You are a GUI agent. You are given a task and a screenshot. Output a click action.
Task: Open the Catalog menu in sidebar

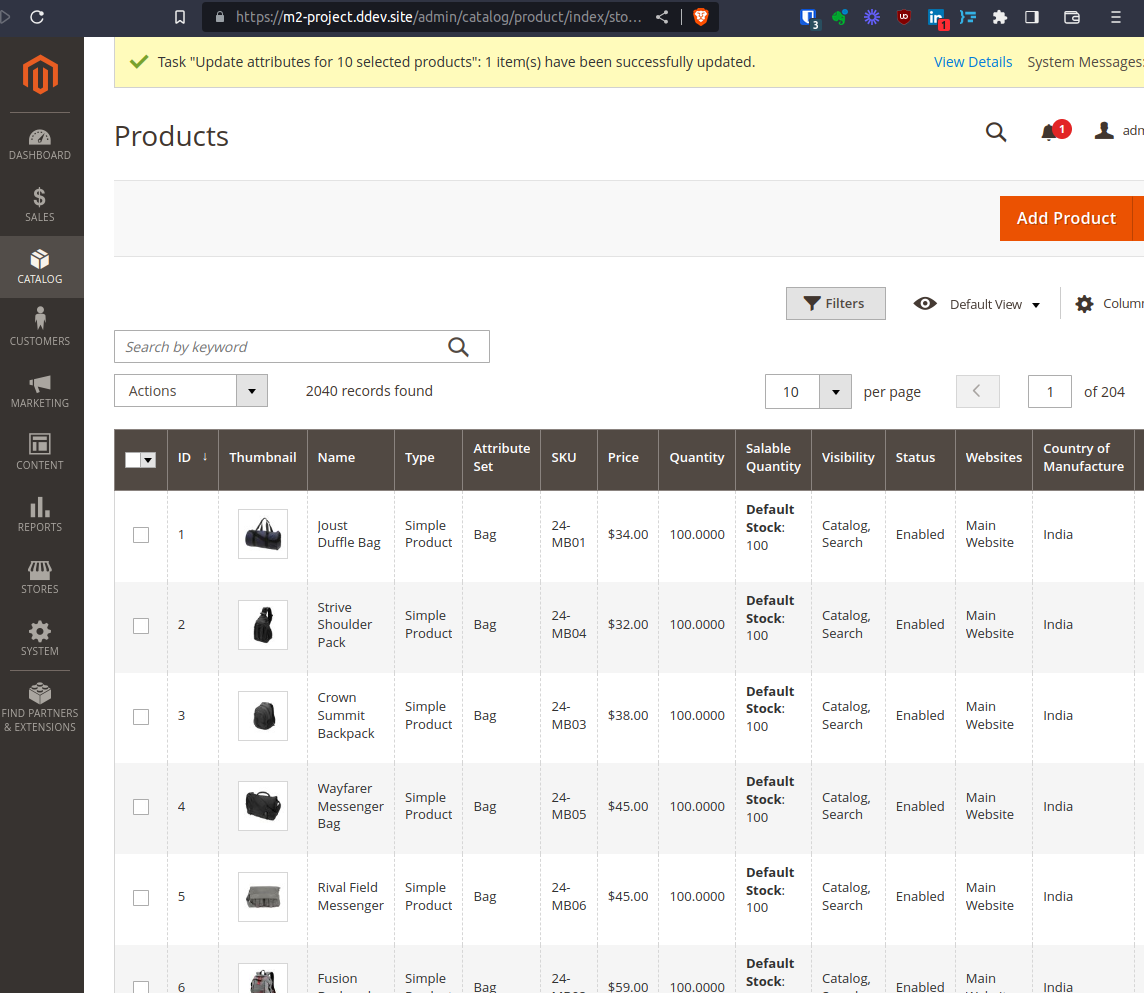point(40,267)
